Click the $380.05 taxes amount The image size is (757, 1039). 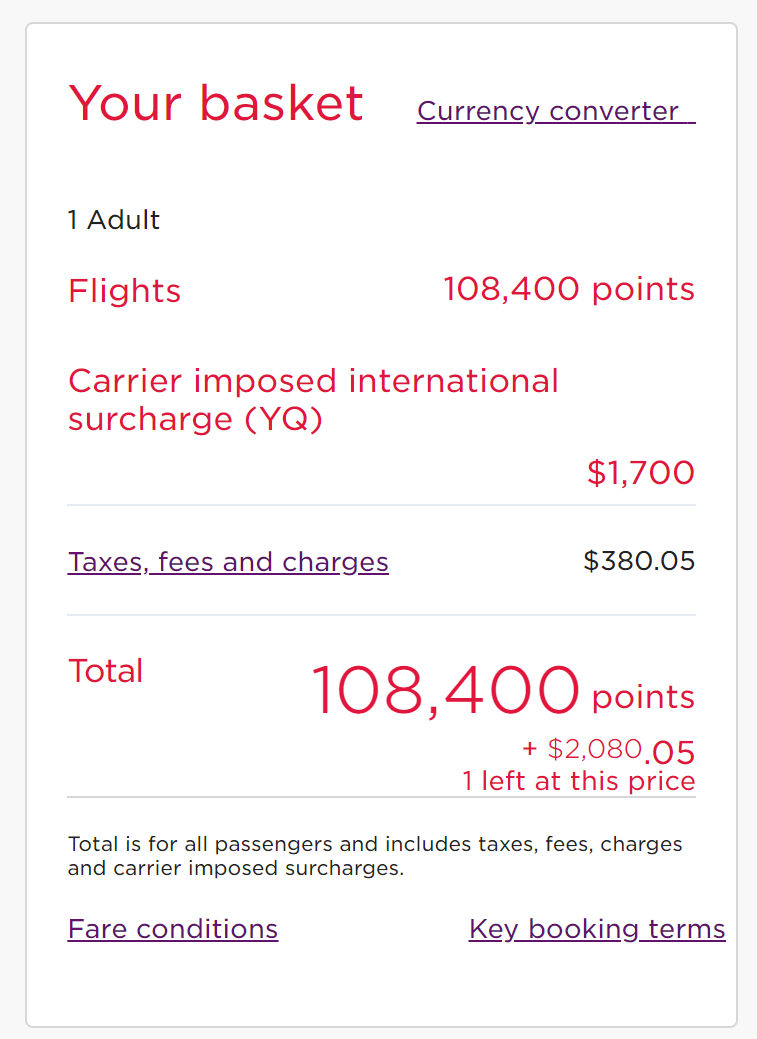coord(638,562)
